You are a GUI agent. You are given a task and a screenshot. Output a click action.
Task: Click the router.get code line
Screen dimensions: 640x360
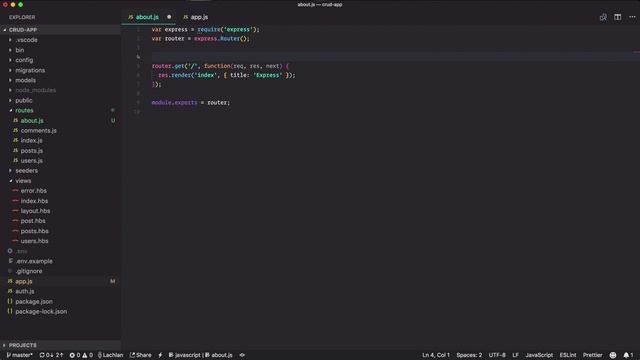(220, 66)
